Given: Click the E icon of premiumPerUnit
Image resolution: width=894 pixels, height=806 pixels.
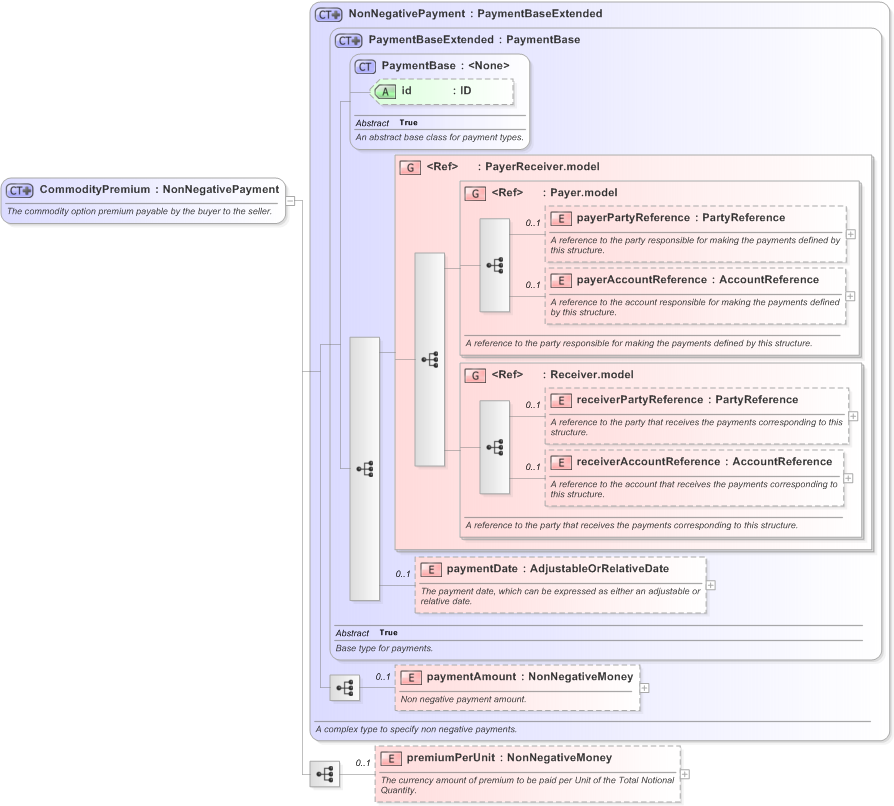Looking at the screenshot, I should [x=391, y=759].
